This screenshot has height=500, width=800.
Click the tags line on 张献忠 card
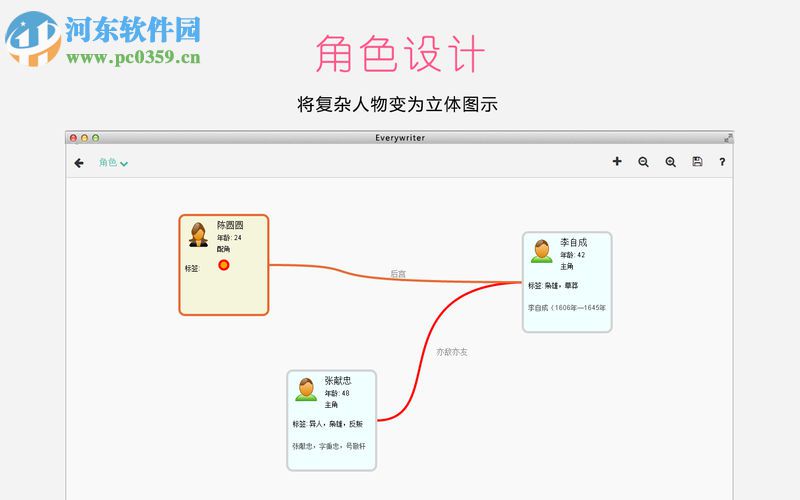(x=328, y=424)
